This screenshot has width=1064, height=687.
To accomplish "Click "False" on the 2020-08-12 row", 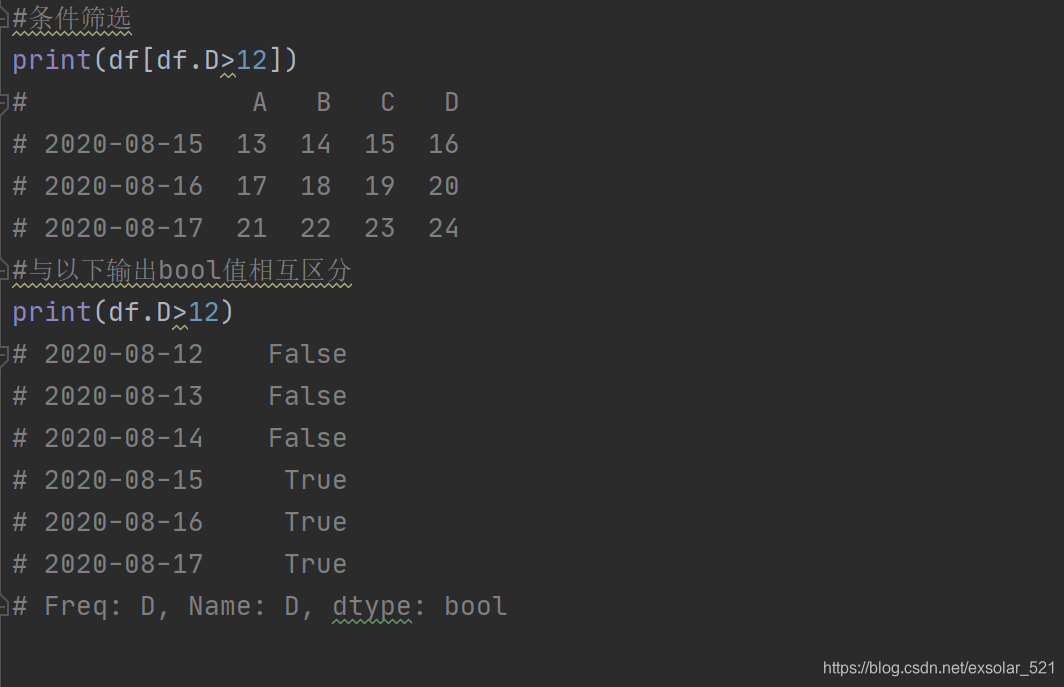I will coord(307,354).
